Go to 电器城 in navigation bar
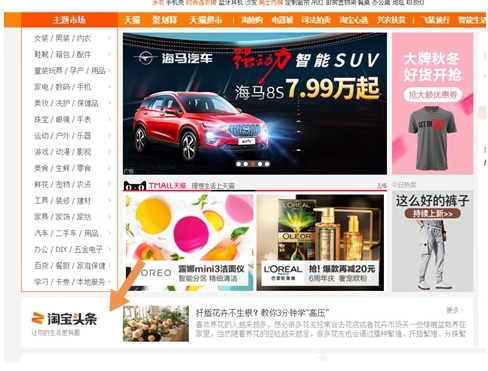This screenshot has width=488, height=371. tap(282, 20)
